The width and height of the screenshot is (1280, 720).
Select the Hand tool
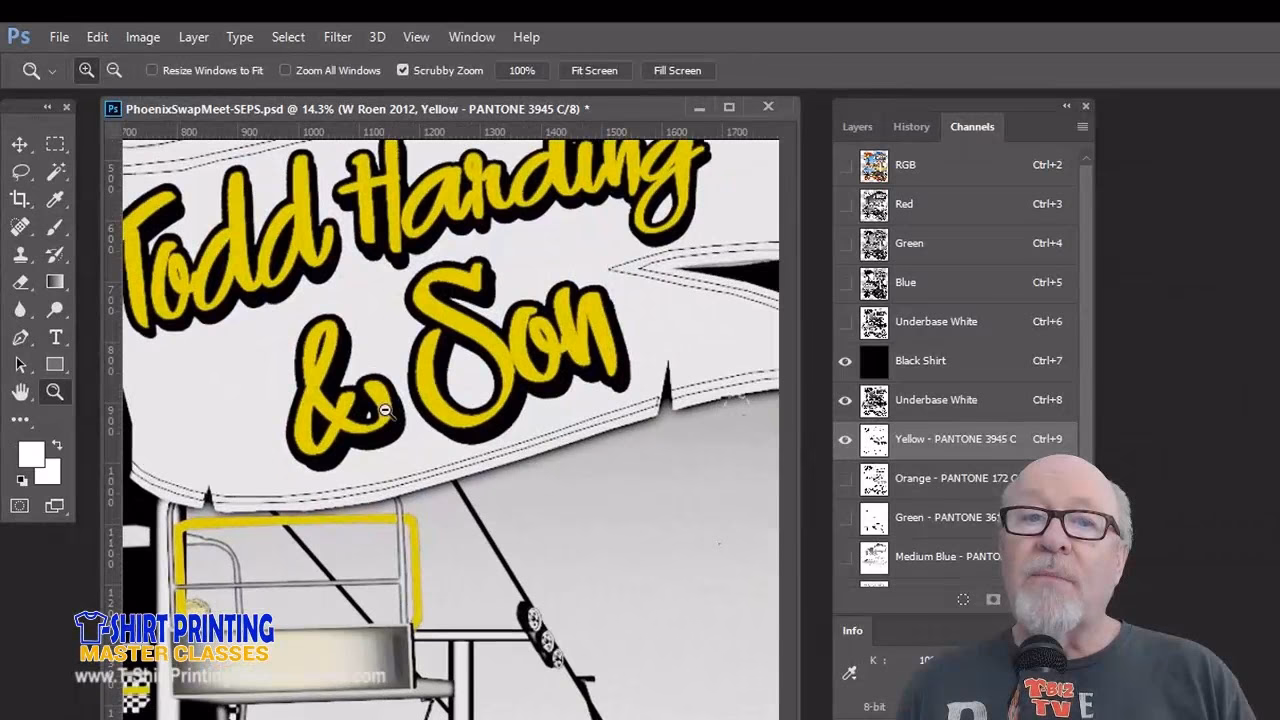click(19, 392)
